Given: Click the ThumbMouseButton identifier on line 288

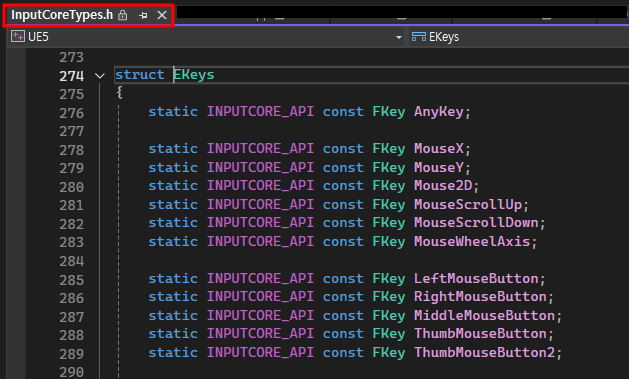Looking at the screenshot, I should [x=480, y=334].
